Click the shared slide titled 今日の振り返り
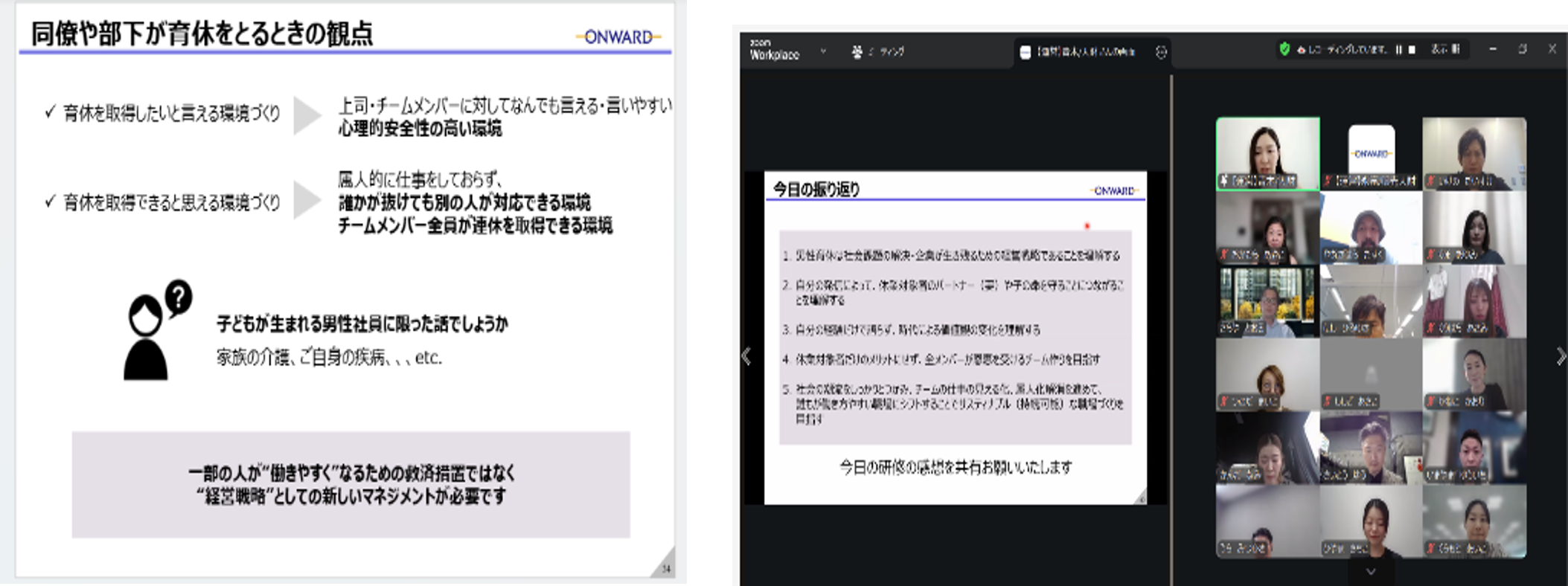The height and width of the screenshot is (586, 1568). point(956,338)
